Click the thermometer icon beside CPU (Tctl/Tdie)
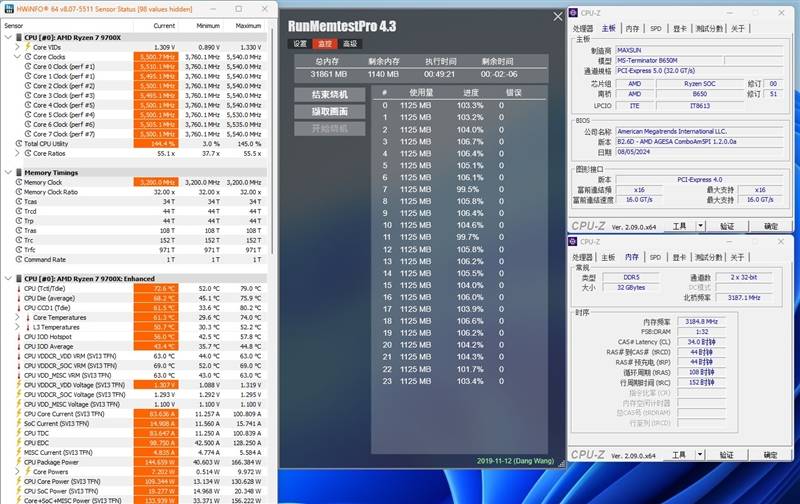Image resolution: width=800 pixels, height=504 pixels. point(17,288)
